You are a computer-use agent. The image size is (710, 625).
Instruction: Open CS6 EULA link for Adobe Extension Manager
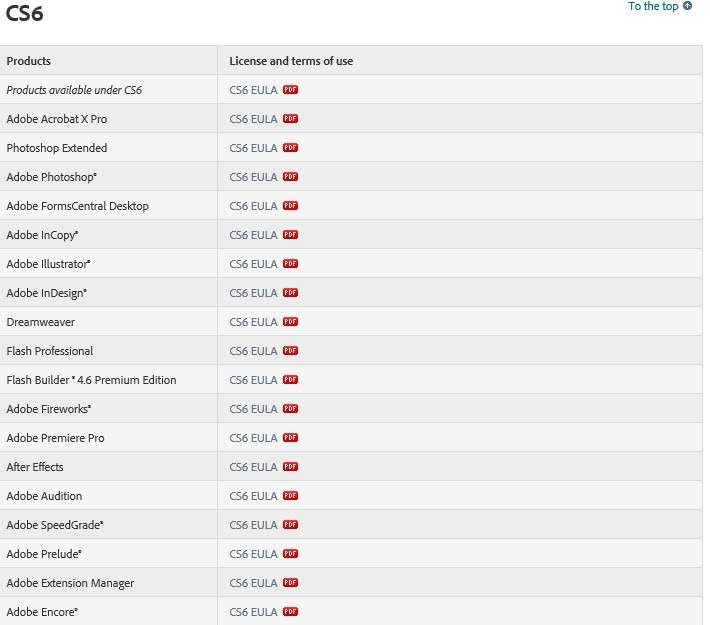[253, 583]
